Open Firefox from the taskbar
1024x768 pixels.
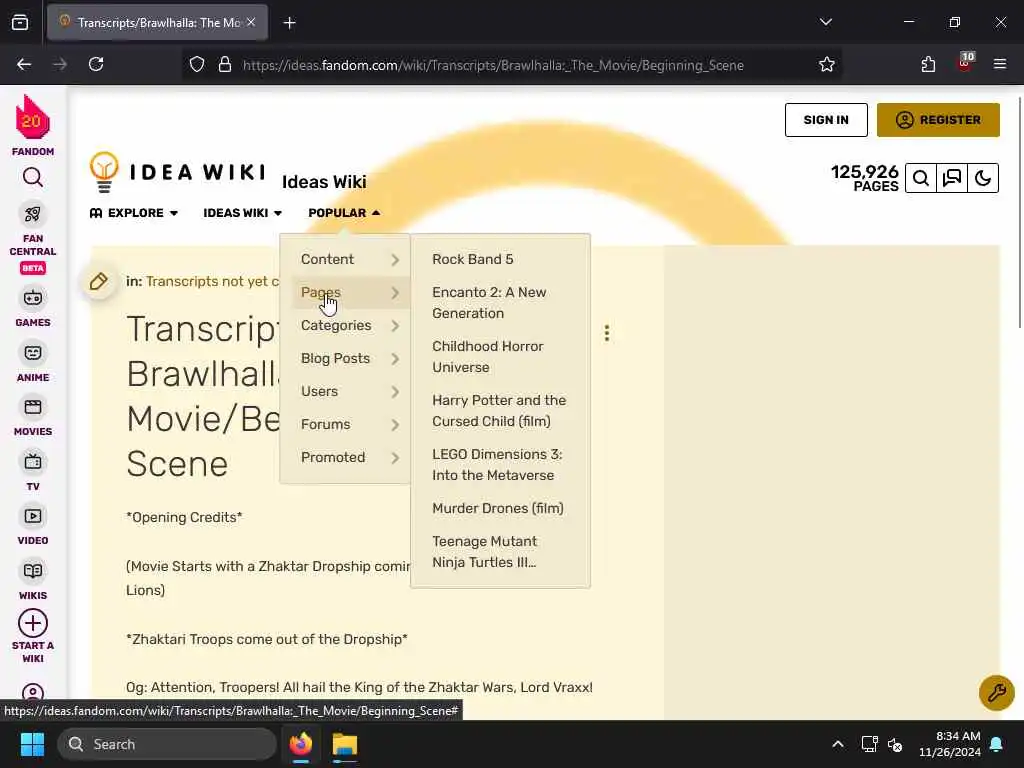[300, 744]
